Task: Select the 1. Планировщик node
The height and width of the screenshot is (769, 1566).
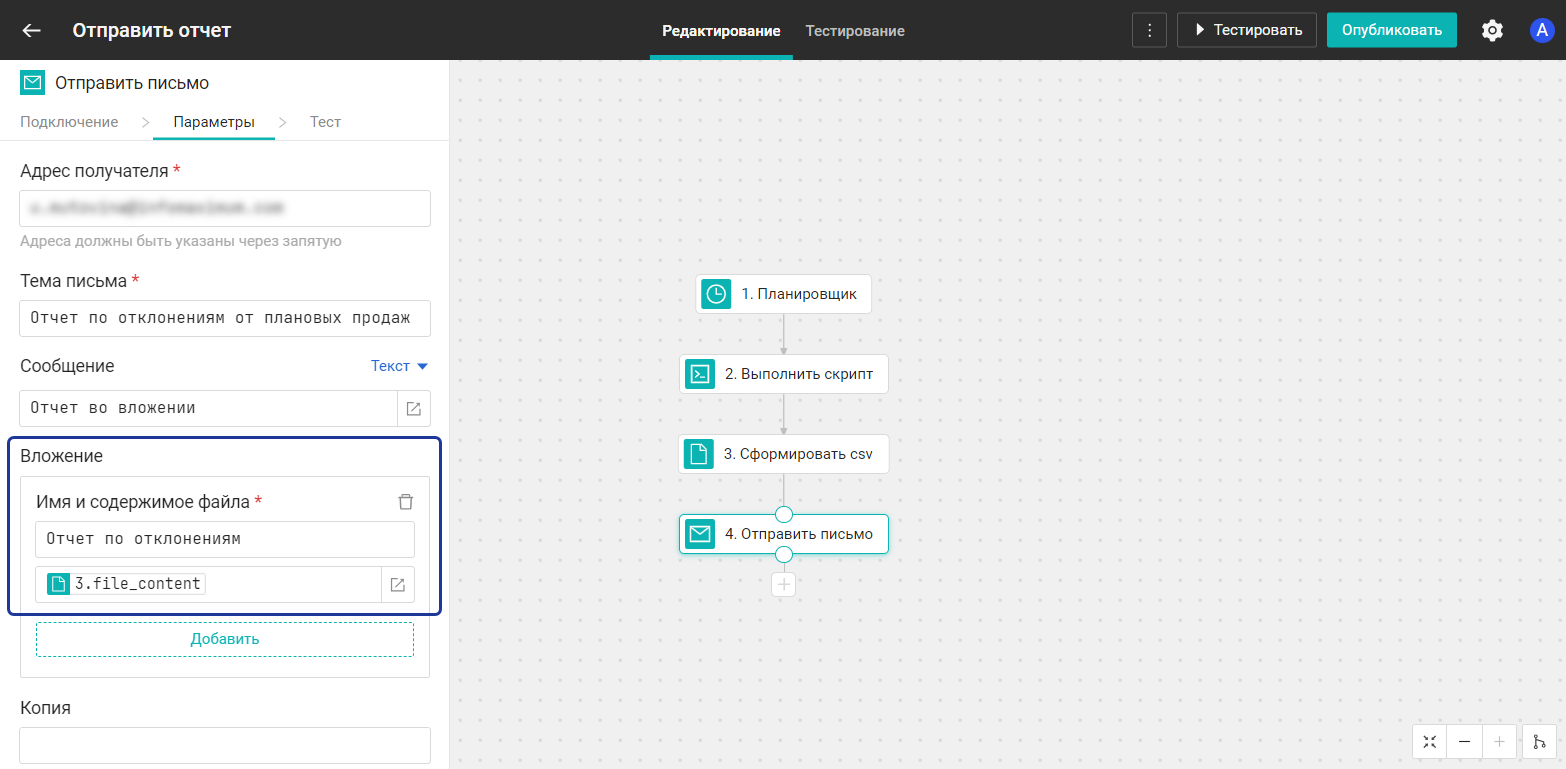Action: (x=783, y=294)
